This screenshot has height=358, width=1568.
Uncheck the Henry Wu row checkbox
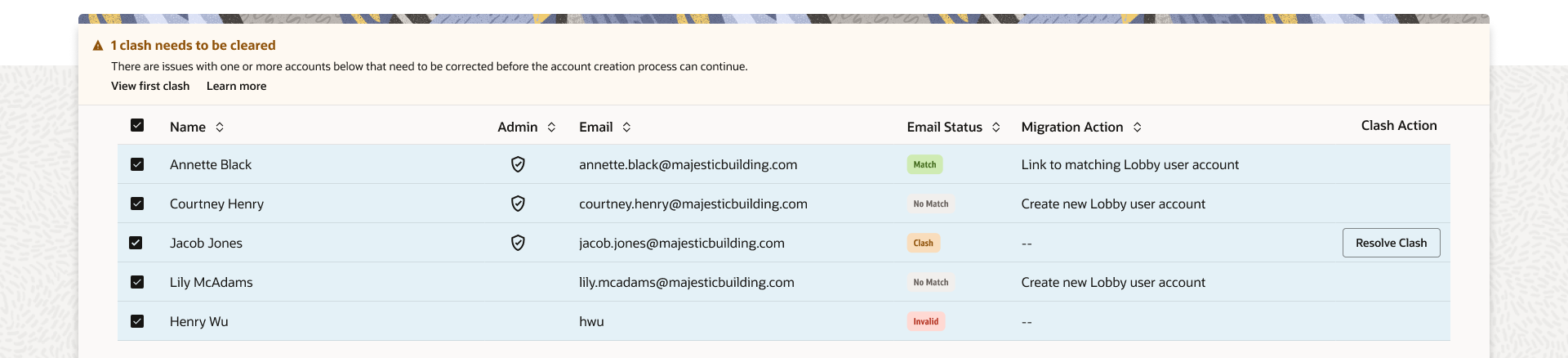click(137, 321)
